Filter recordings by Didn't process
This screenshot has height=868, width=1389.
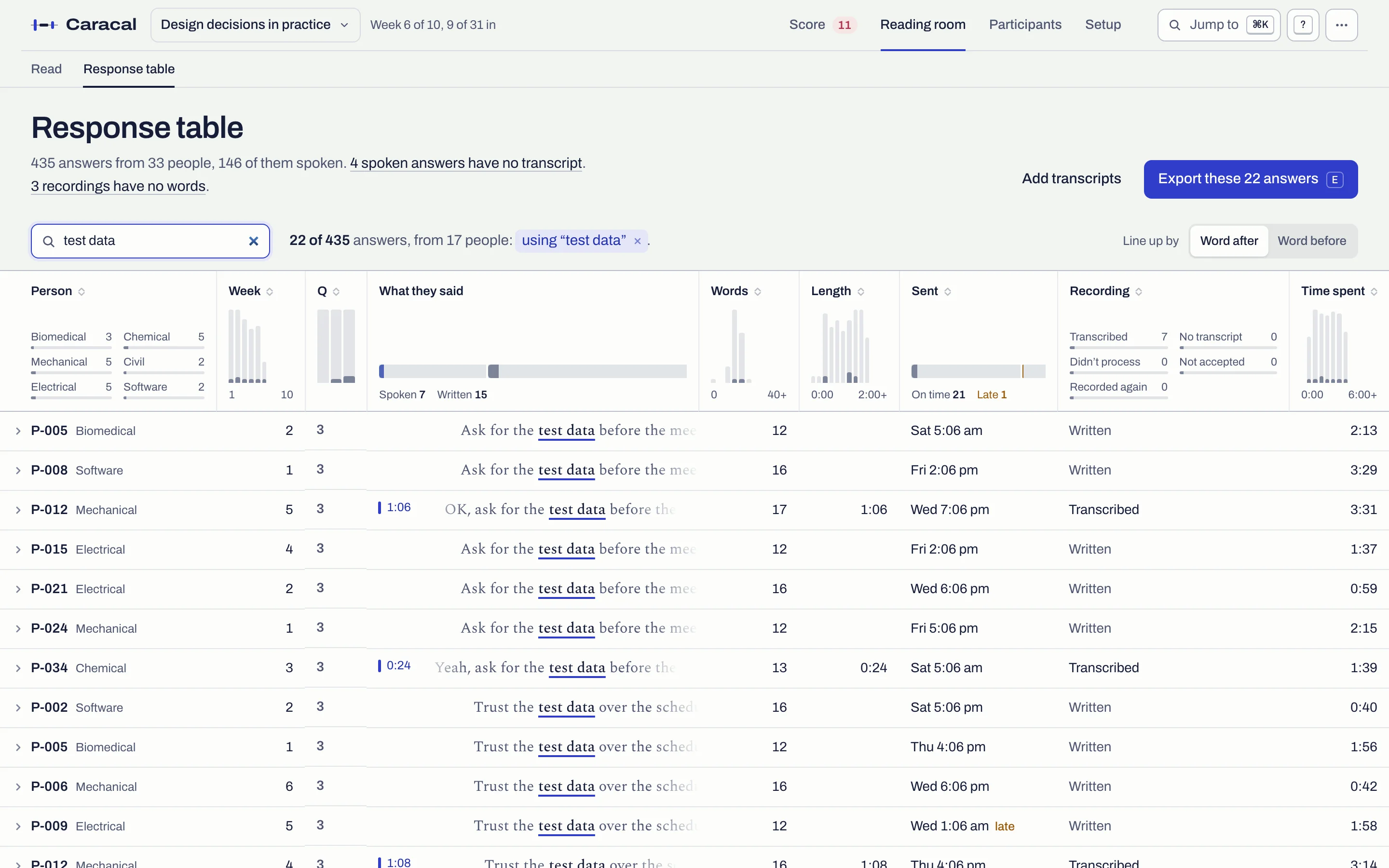(x=1118, y=365)
